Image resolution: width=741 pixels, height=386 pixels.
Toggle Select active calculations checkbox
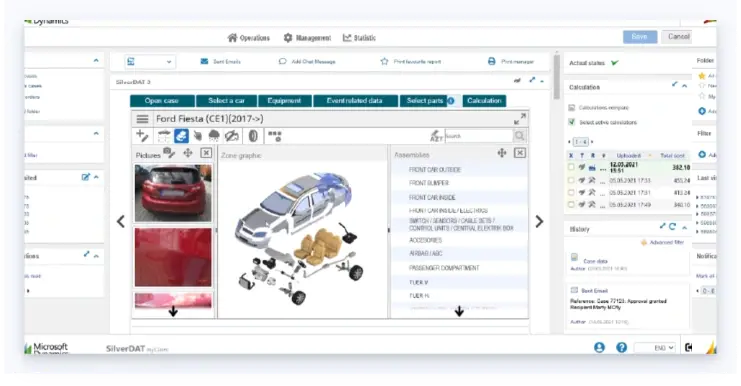[x=571, y=122]
